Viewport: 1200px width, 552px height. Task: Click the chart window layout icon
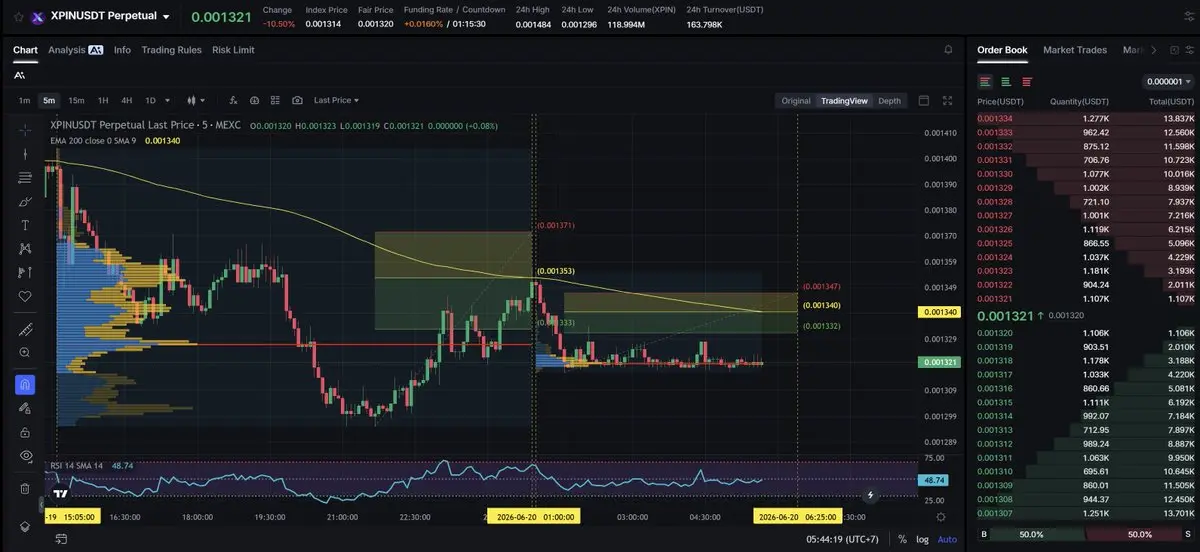tap(924, 101)
